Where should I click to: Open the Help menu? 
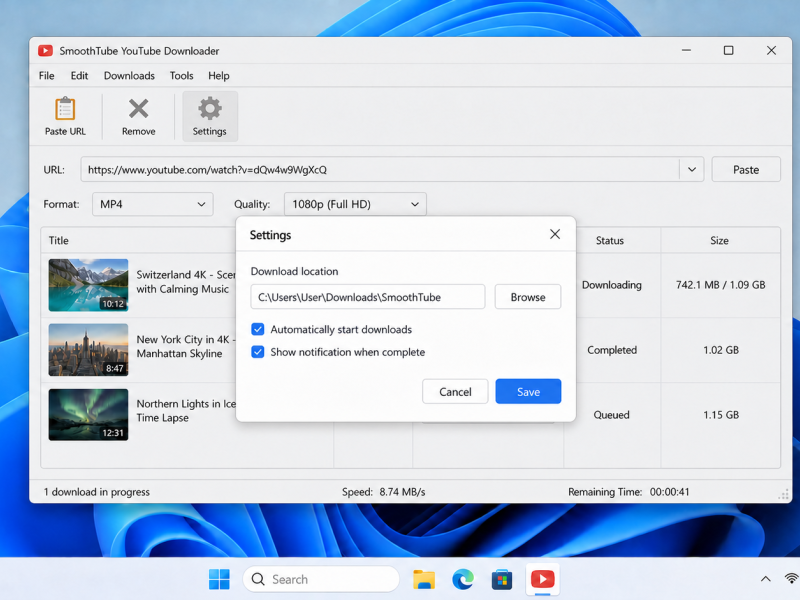[x=218, y=76]
